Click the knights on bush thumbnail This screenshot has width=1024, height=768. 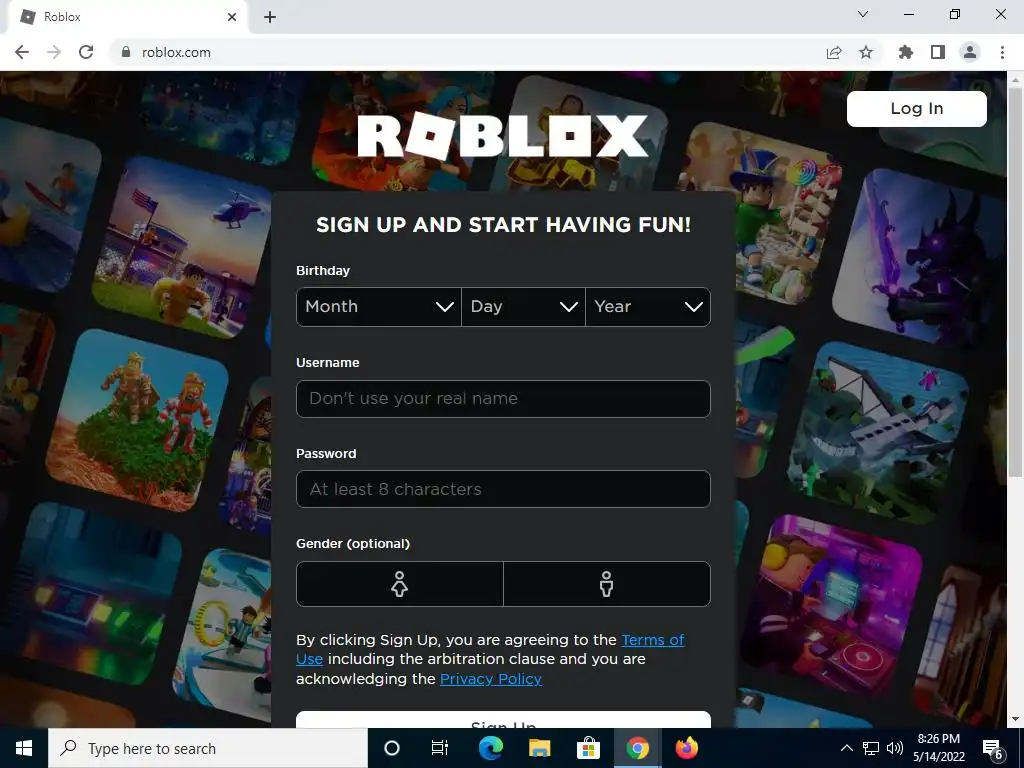tap(136, 420)
